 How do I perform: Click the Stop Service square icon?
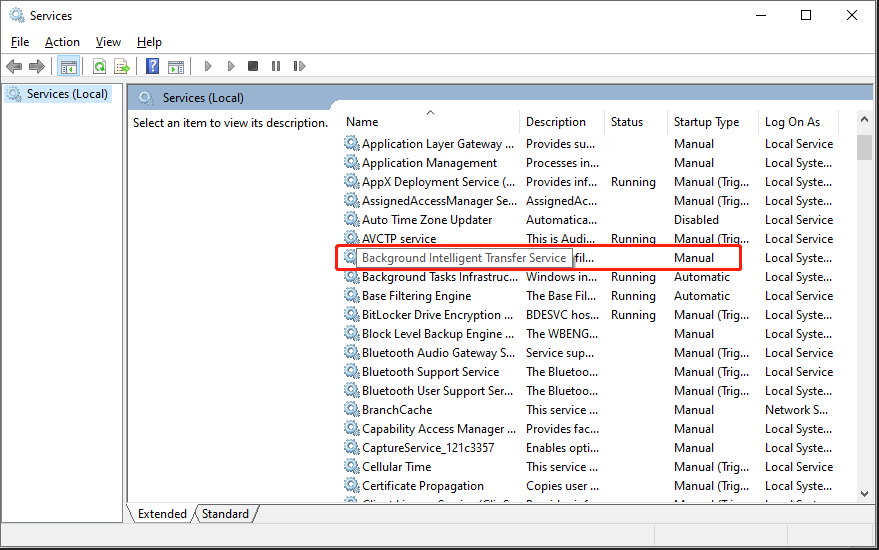pyautogui.click(x=253, y=66)
